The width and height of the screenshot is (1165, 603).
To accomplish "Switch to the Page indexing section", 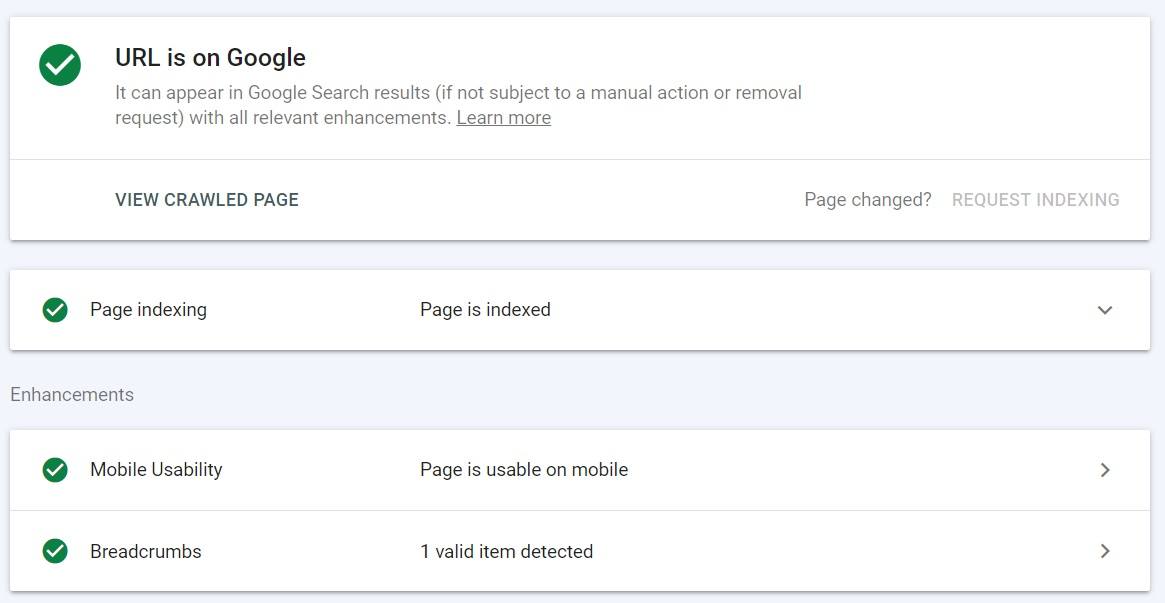I will click(148, 309).
